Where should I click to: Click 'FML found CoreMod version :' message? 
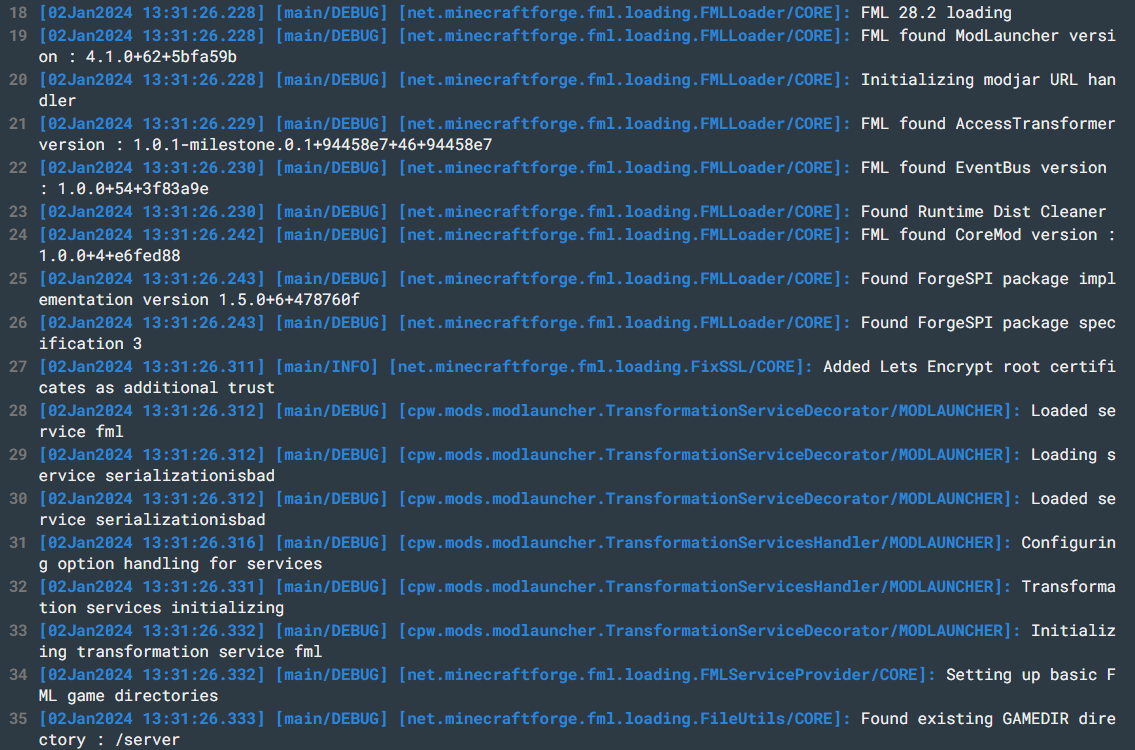tap(988, 235)
